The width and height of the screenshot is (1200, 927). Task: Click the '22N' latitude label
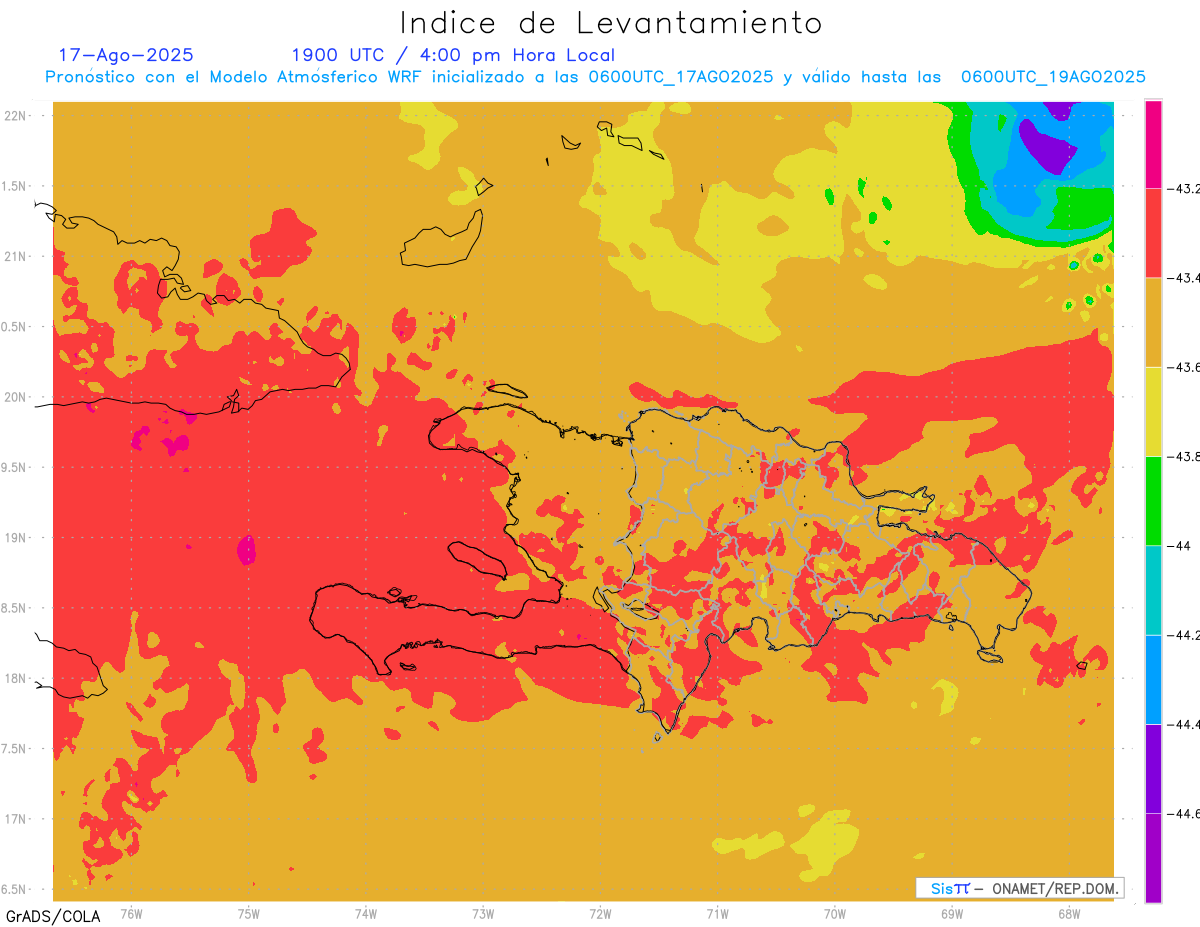15,115
